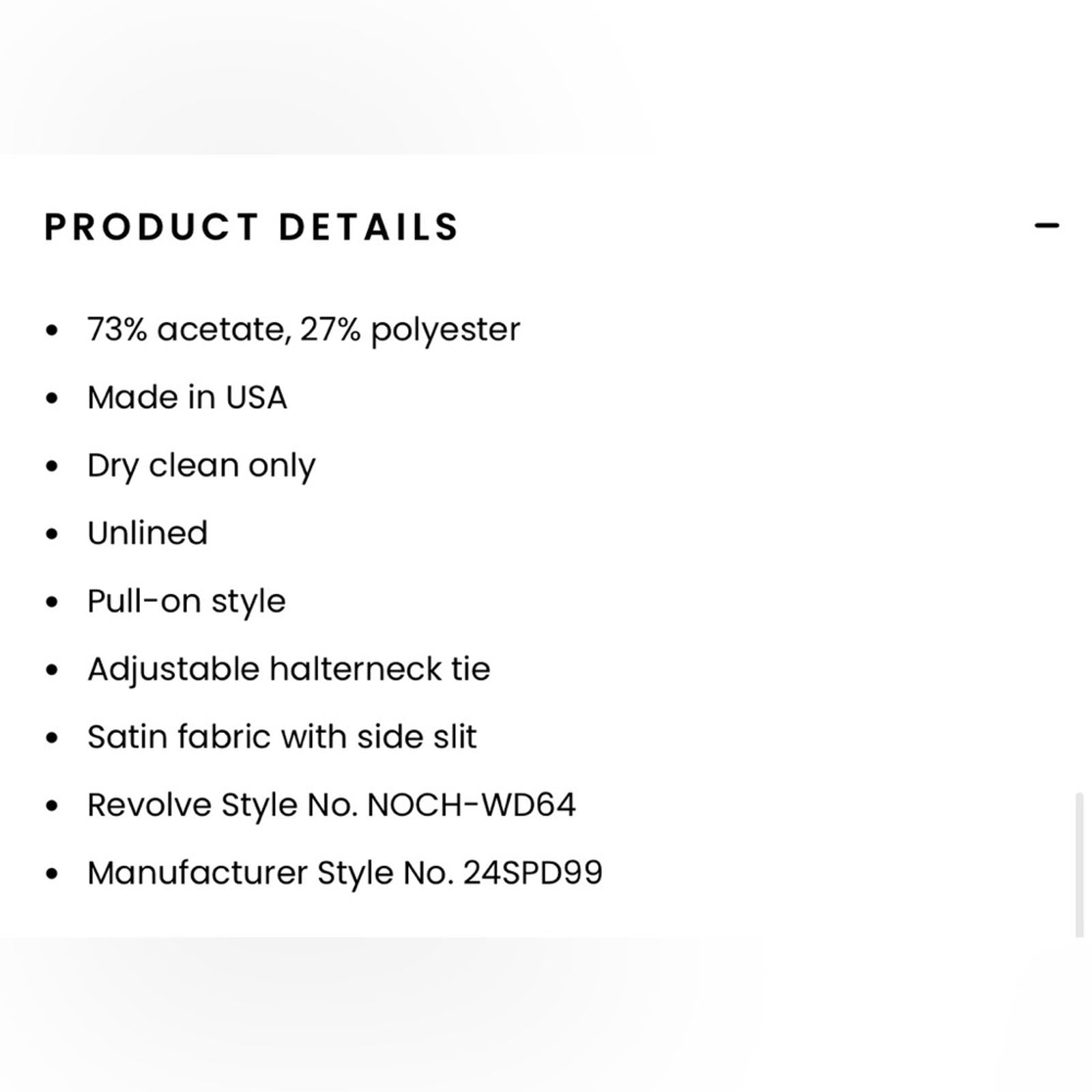
Task: Click the bullet before "Pull-on style"
Action: tap(52, 602)
